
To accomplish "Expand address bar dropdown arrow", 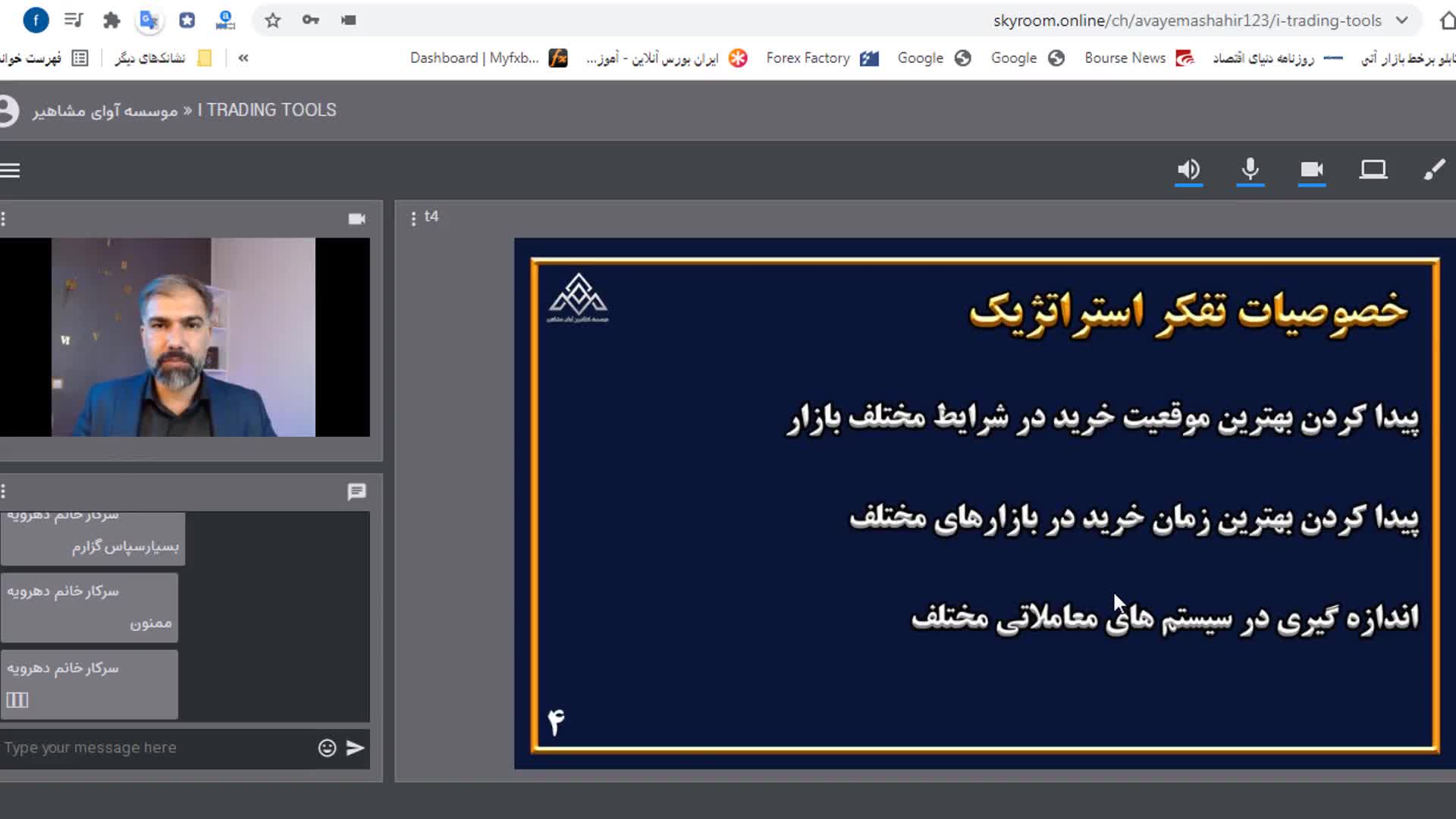I will pos(1401,20).
